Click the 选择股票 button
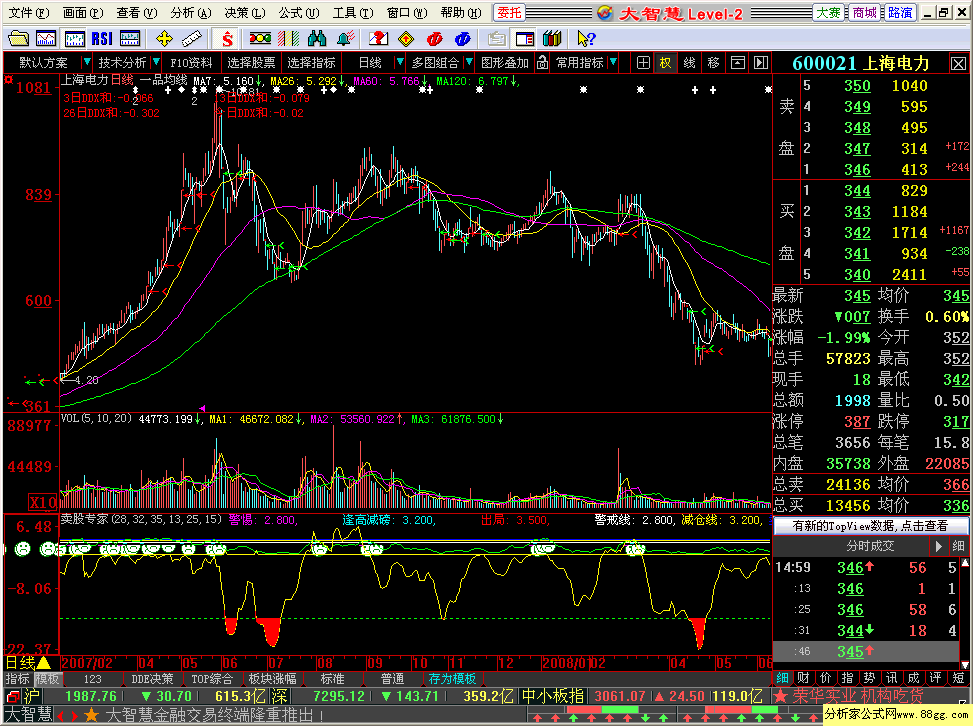Screen dimensions: 973x726 (251, 63)
